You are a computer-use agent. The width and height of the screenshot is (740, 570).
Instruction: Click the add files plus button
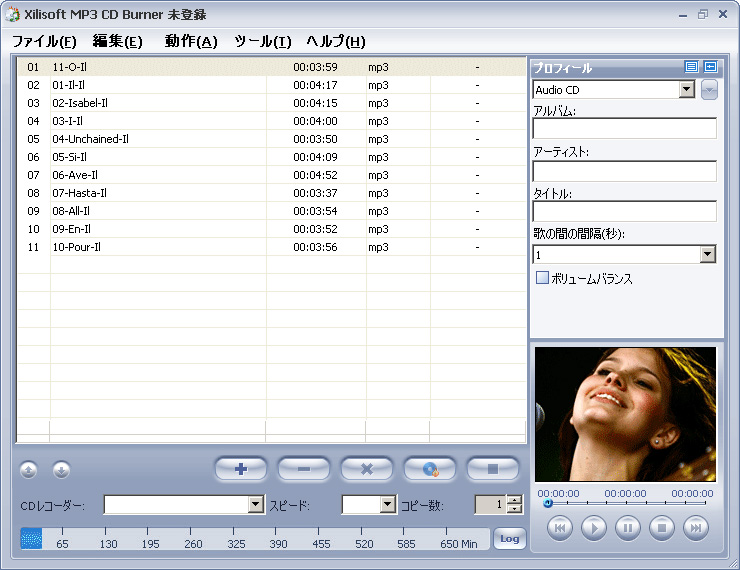(x=240, y=468)
